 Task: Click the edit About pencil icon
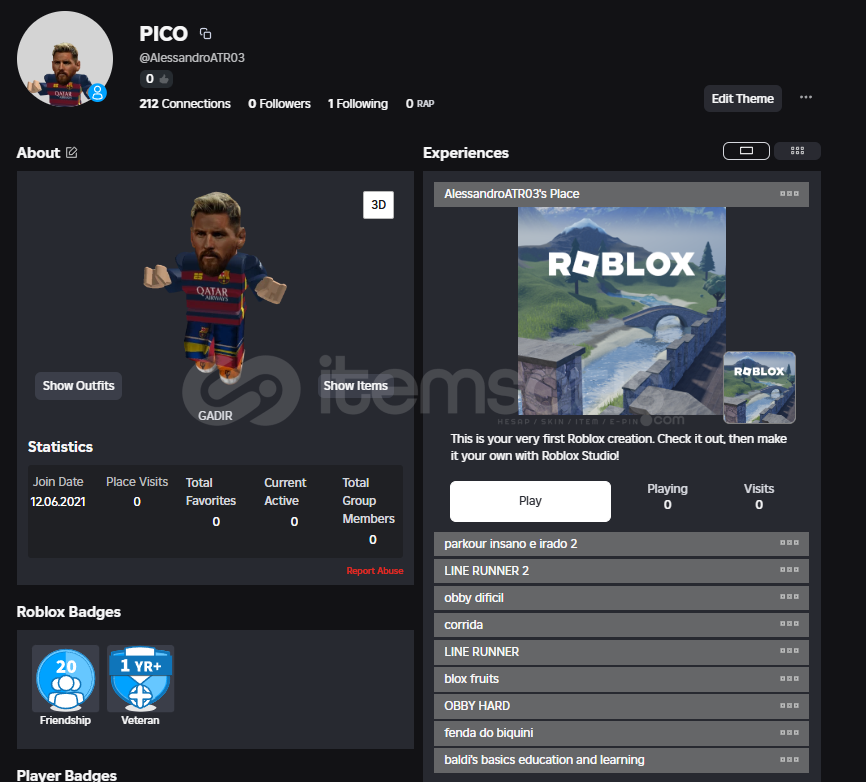click(72, 152)
